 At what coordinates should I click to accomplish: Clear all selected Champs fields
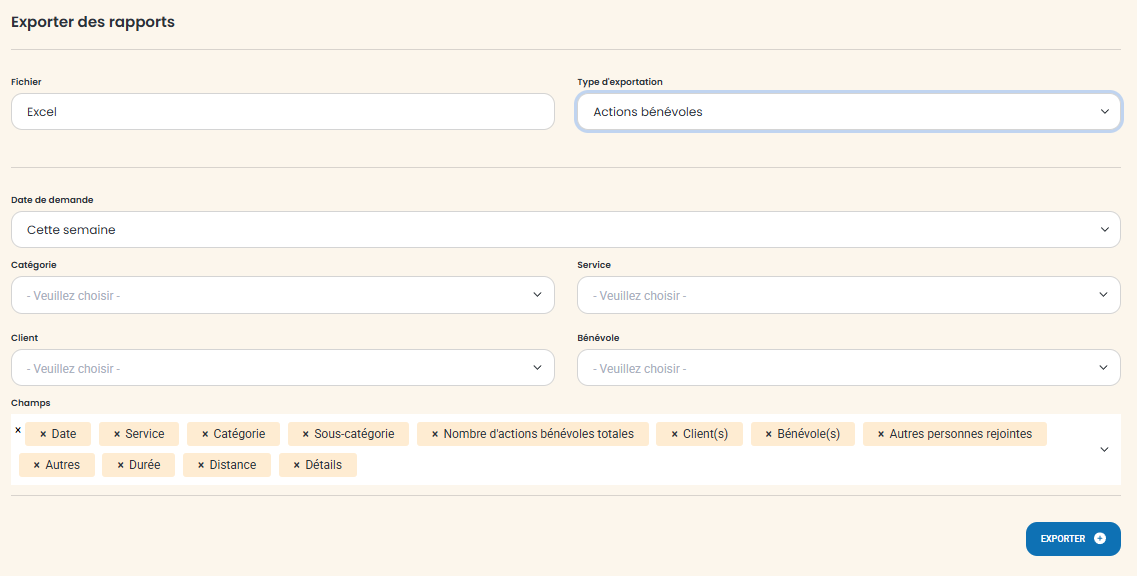point(18,430)
